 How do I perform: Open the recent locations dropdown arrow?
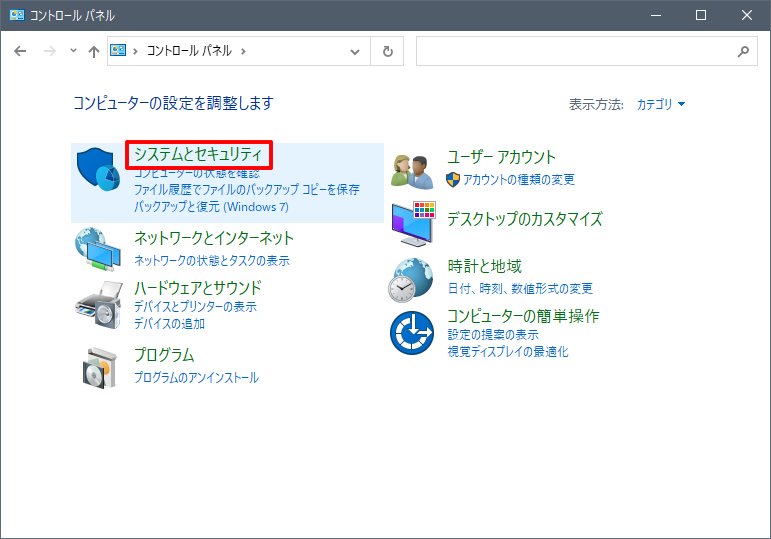coord(73,50)
